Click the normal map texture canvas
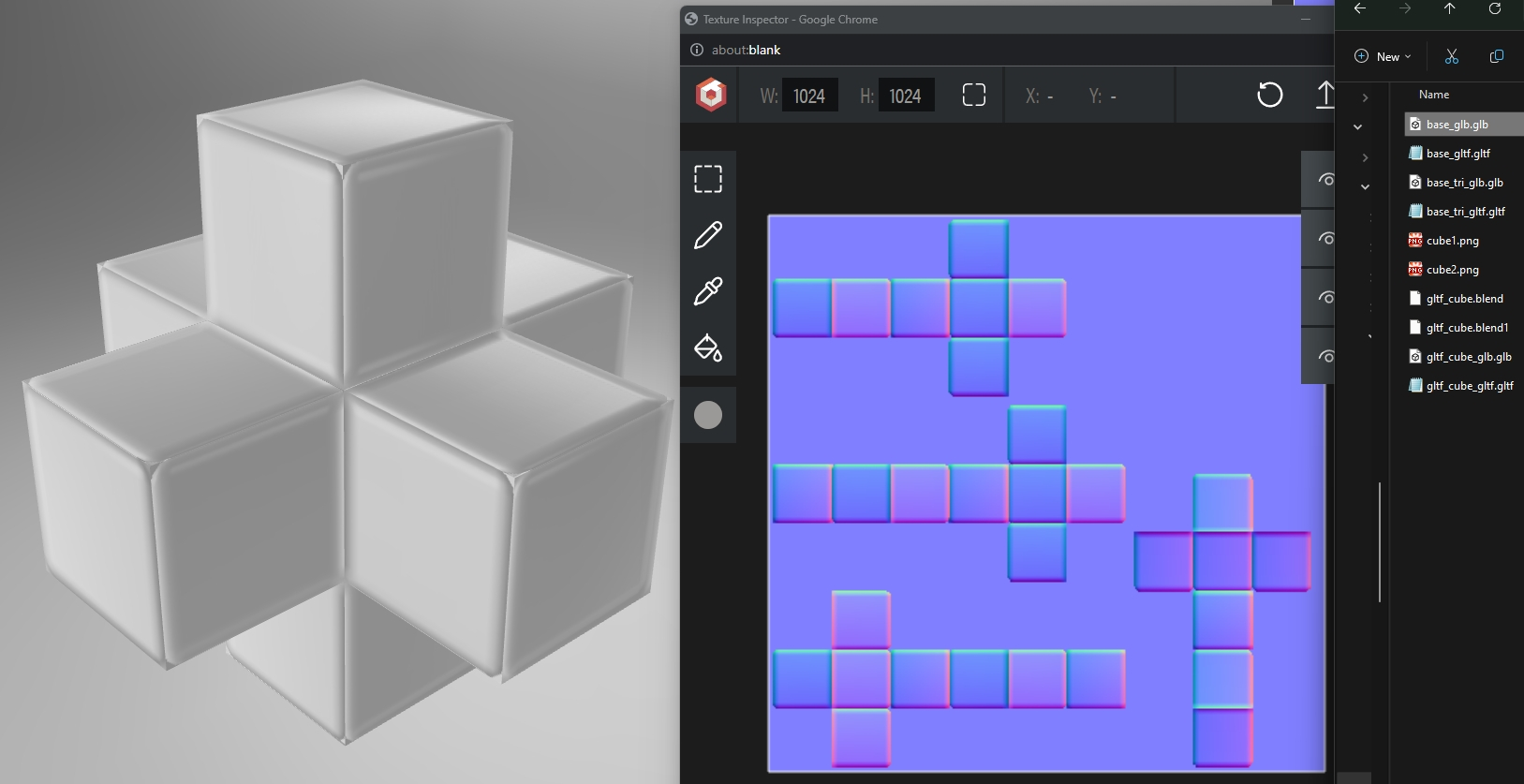The height and width of the screenshot is (784, 1524). pos(1046,494)
